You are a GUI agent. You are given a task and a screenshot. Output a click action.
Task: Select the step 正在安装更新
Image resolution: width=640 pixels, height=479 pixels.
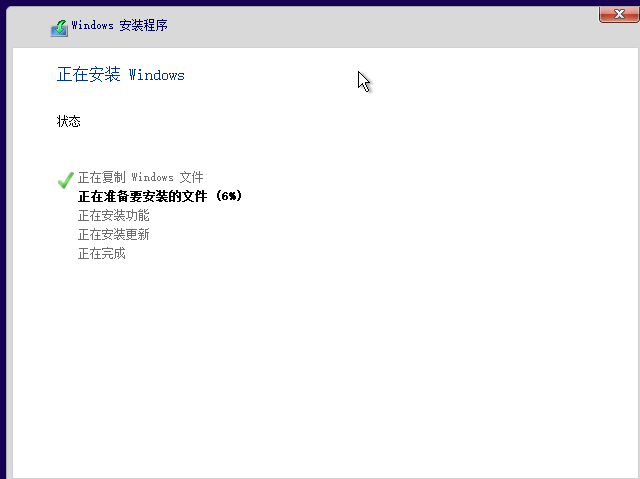click(x=113, y=235)
